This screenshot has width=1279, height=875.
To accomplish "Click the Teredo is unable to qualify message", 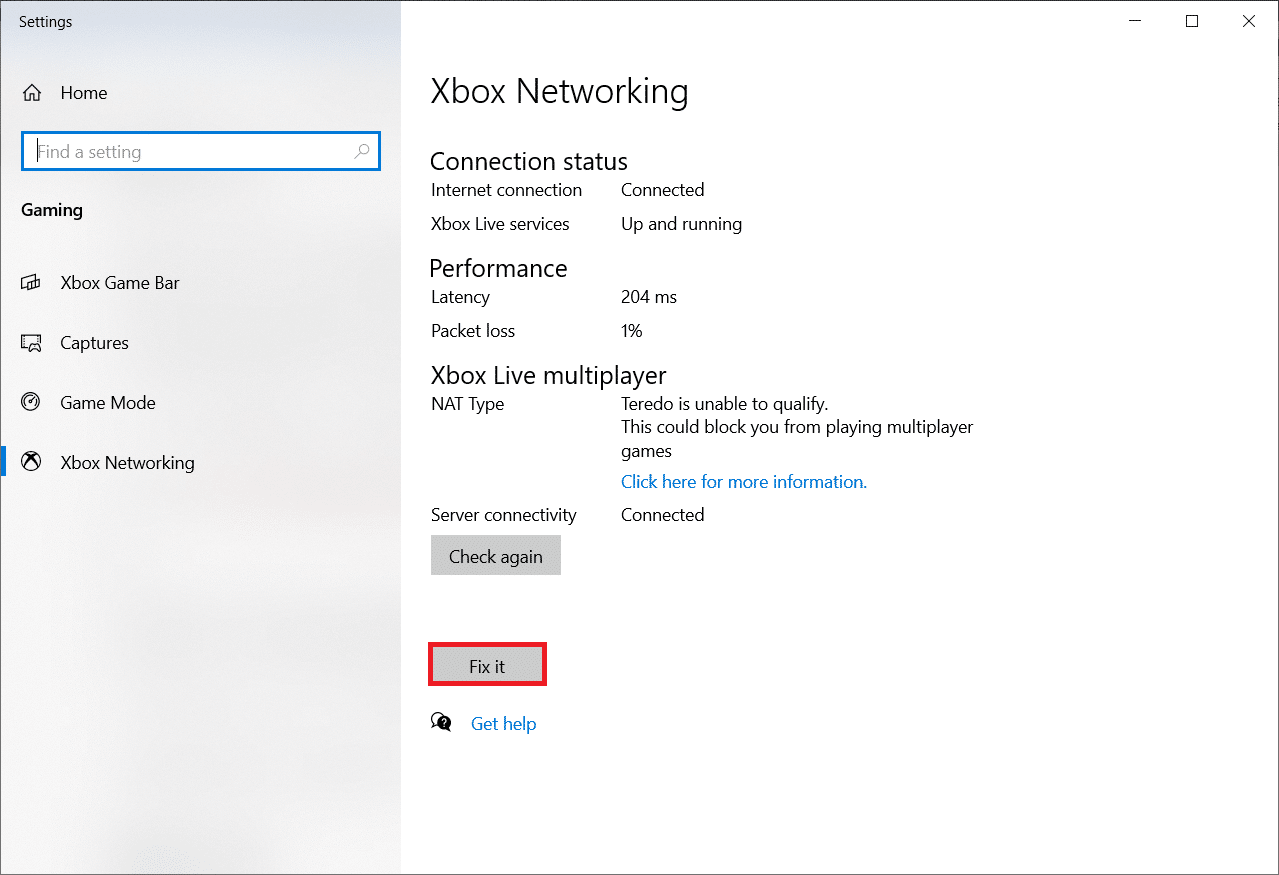I will click(725, 404).
